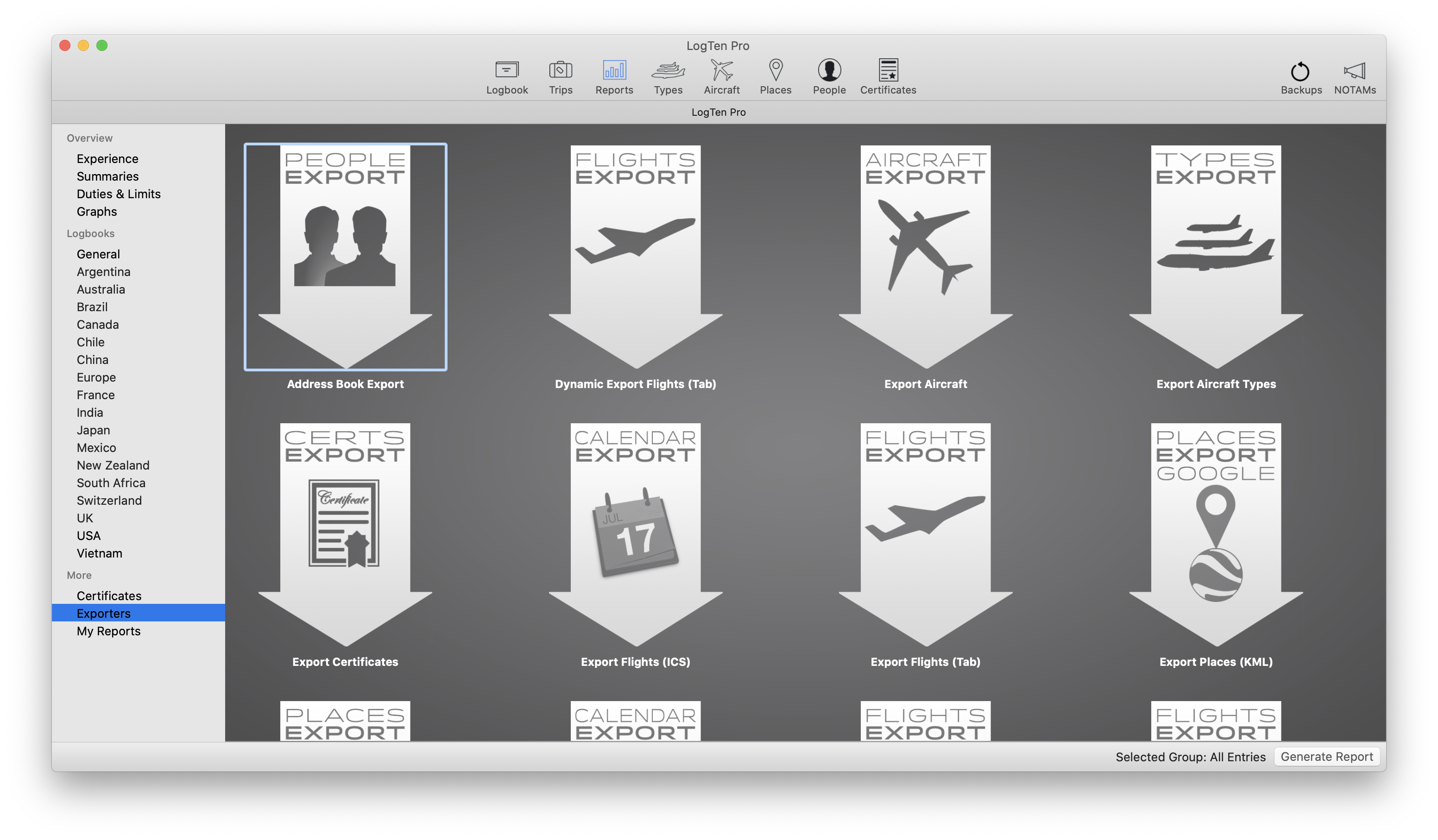This screenshot has width=1438, height=840.
Task: Select the Export Certificates exporter
Action: click(345, 534)
